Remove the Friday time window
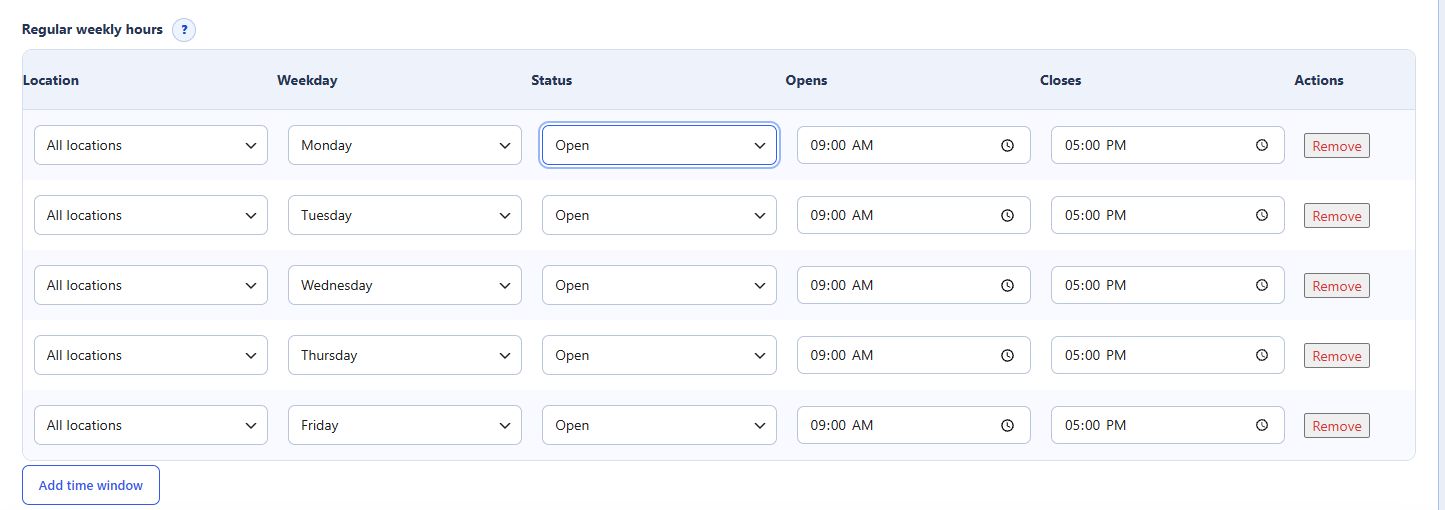 coord(1337,426)
